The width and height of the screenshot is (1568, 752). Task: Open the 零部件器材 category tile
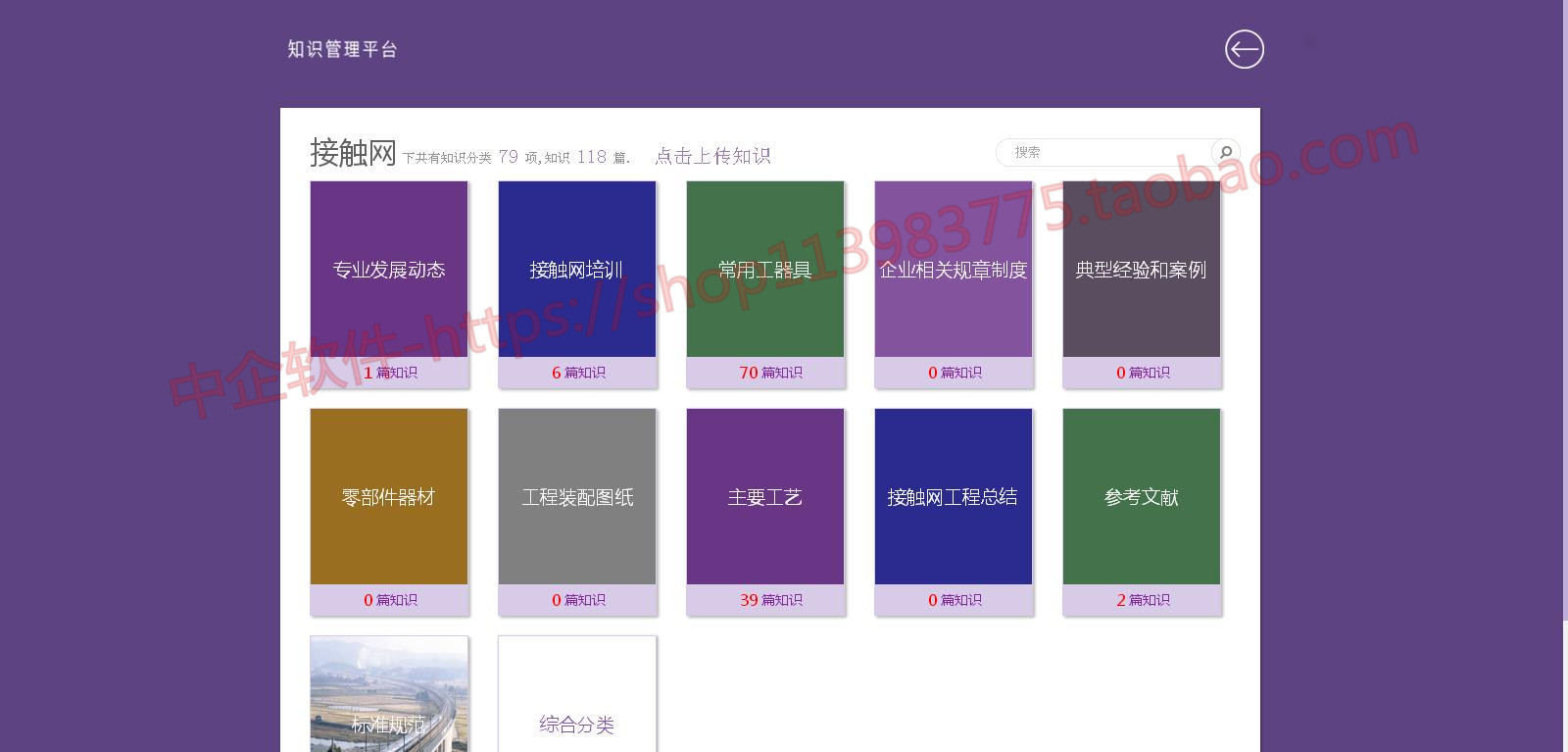389,497
